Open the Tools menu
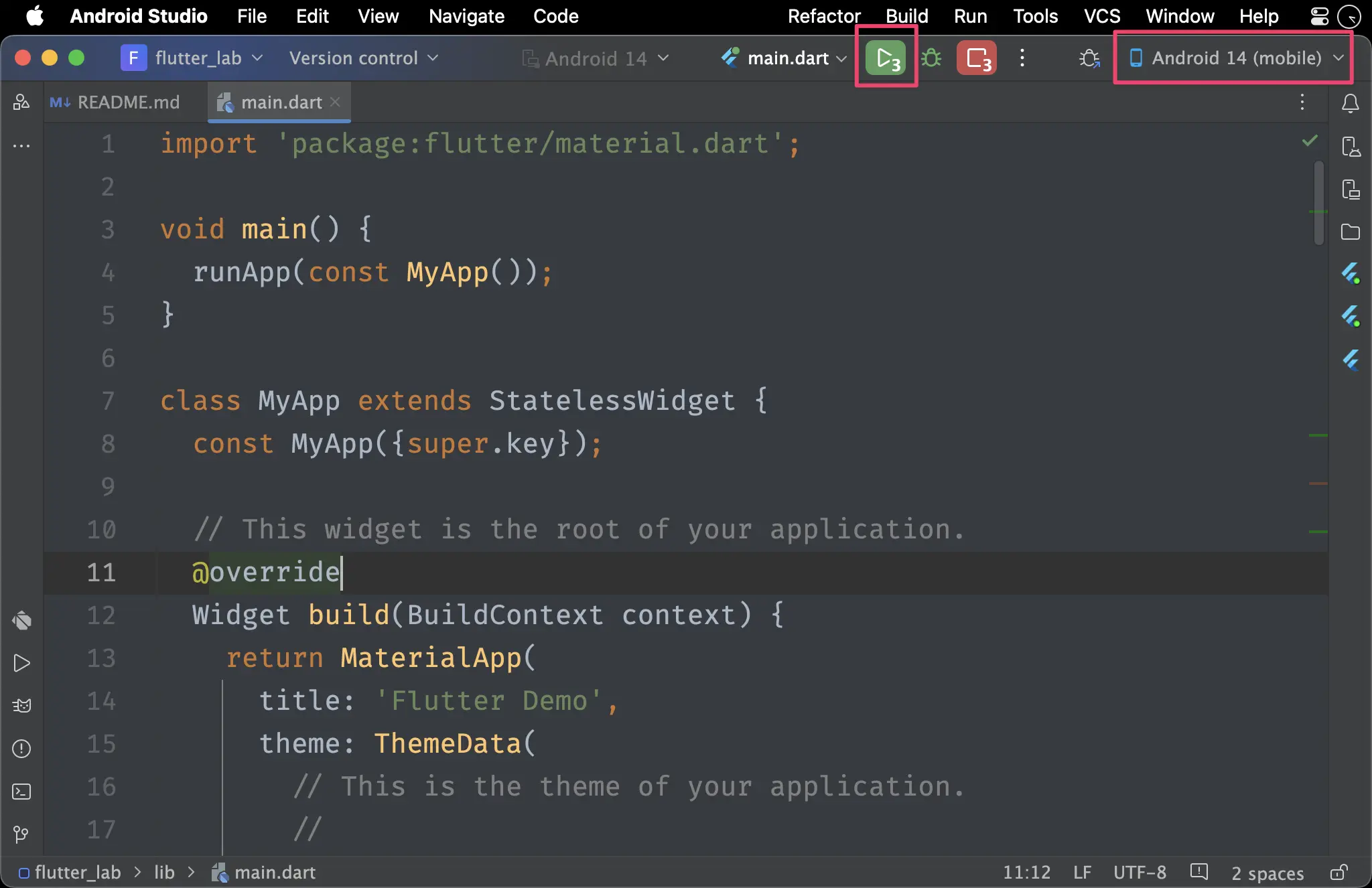1372x888 pixels. pyautogui.click(x=1035, y=16)
